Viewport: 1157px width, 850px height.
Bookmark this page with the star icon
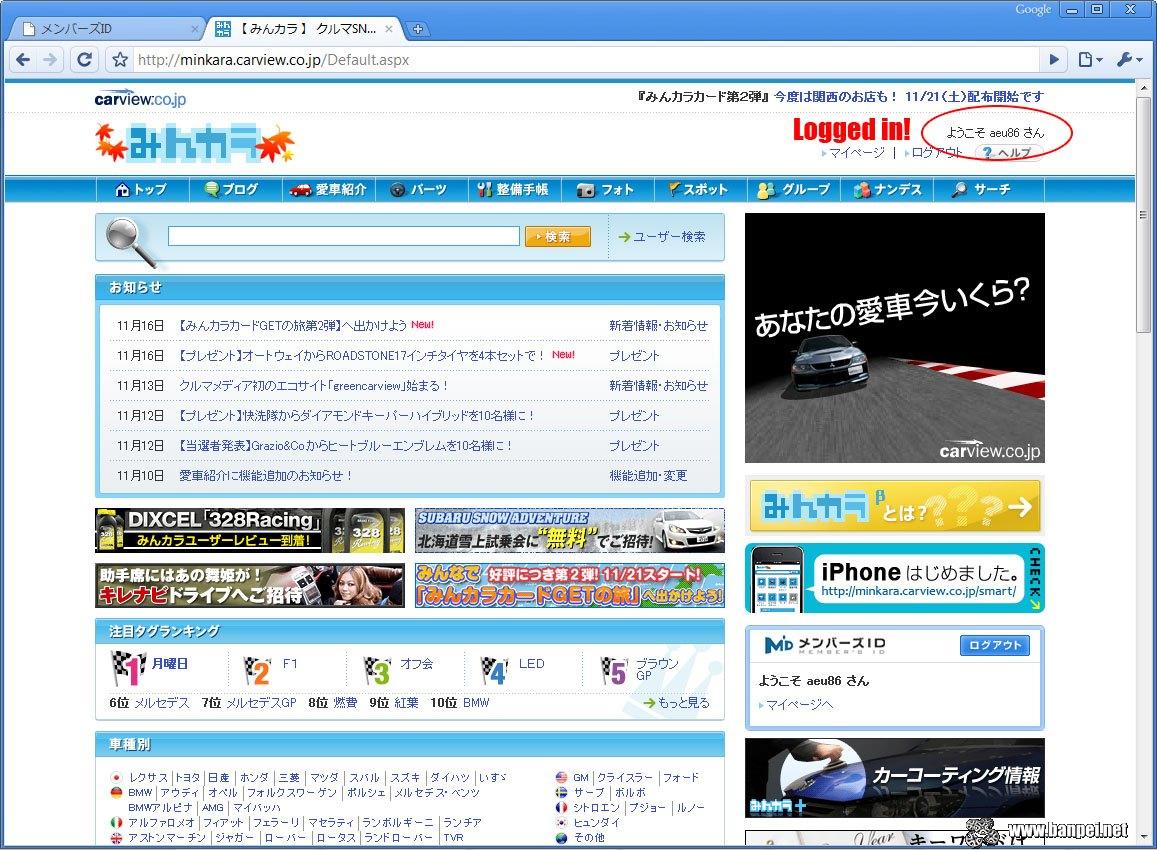(x=120, y=60)
